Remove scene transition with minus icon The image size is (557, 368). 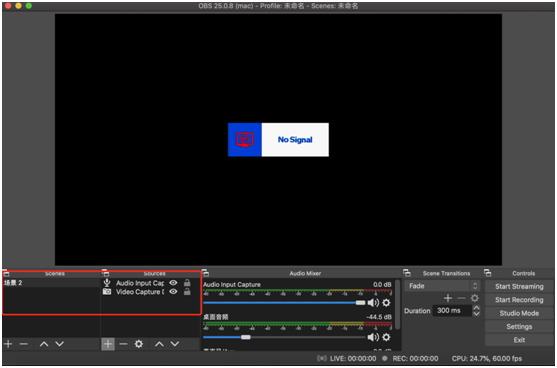pyautogui.click(x=461, y=298)
